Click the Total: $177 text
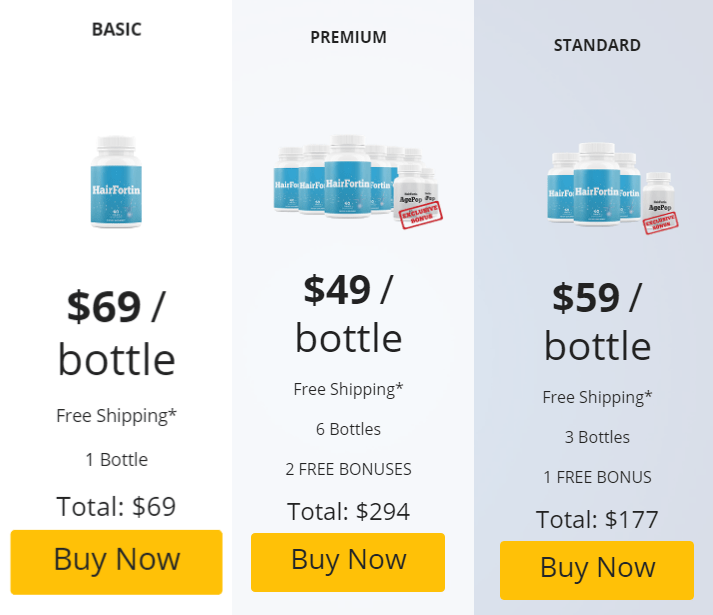The height and width of the screenshot is (615, 713). 597,519
